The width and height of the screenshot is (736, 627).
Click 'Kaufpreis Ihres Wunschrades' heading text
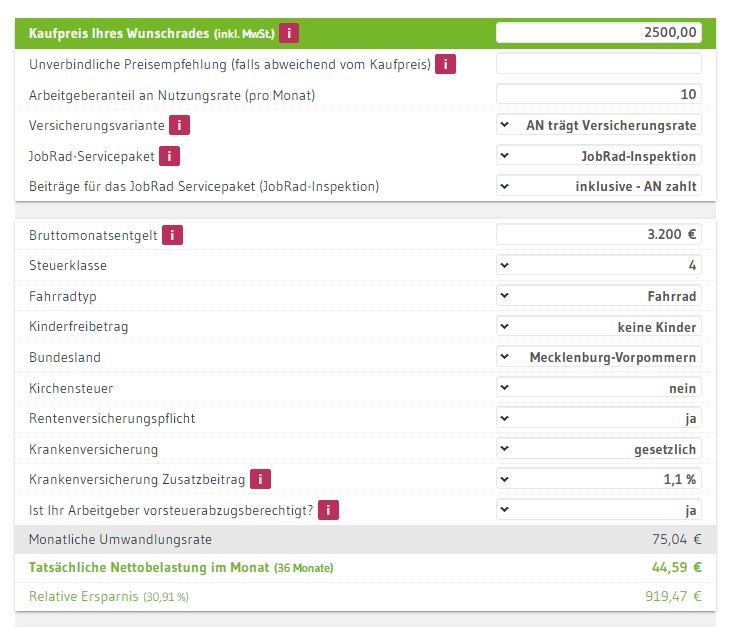coord(119,33)
